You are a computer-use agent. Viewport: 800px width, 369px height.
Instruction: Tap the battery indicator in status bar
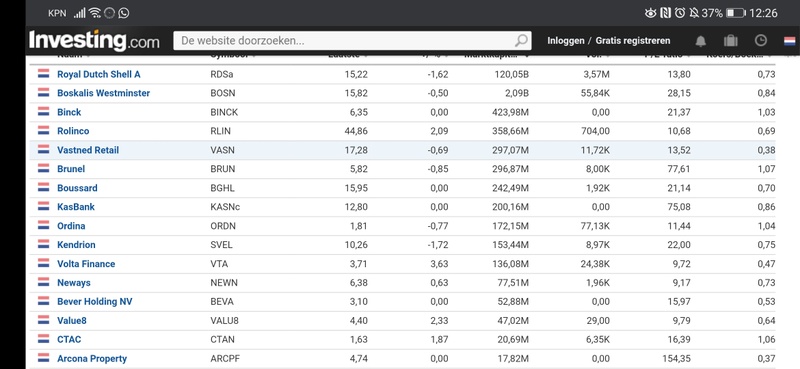736,13
